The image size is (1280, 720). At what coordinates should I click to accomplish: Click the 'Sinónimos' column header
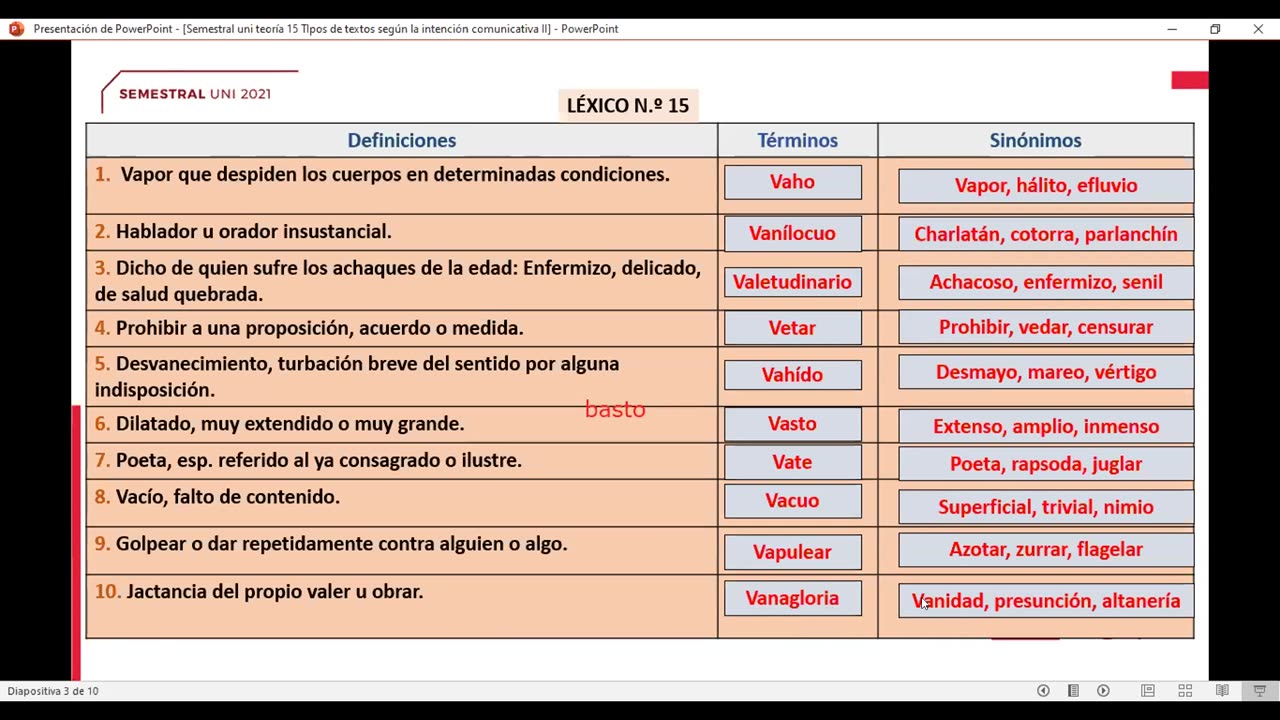1035,140
